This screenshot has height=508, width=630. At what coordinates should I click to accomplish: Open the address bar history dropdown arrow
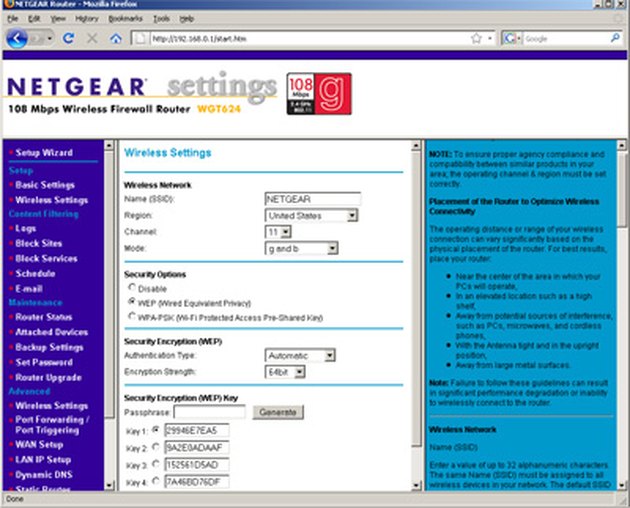(x=490, y=39)
